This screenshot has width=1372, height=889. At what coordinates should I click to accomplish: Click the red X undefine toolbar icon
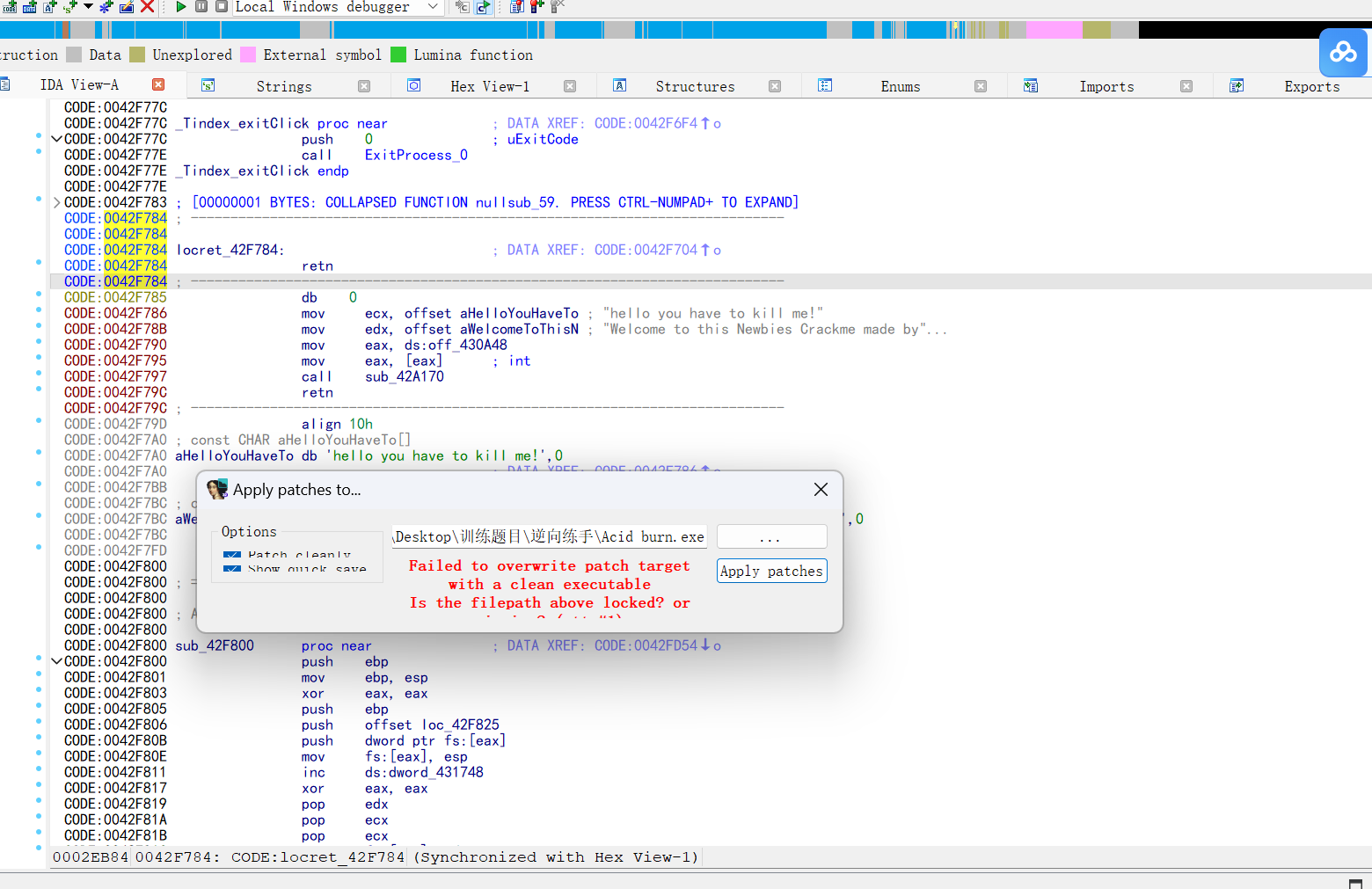(x=148, y=7)
